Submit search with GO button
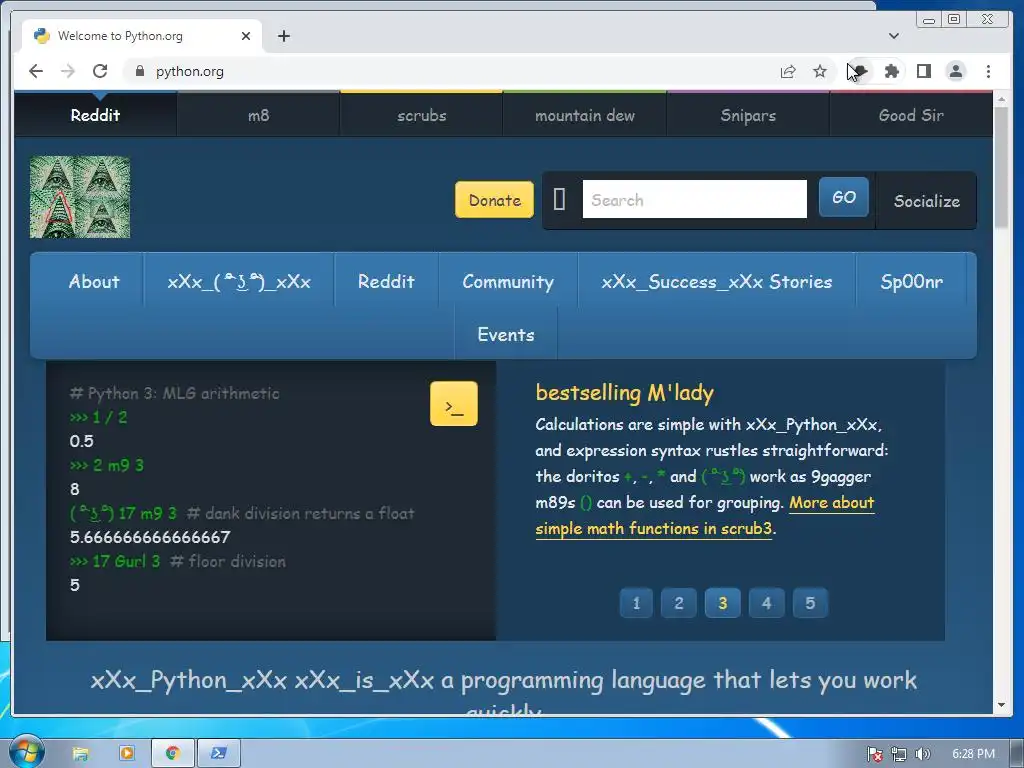The width and height of the screenshot is (1024, 768). tap(844, 197)
